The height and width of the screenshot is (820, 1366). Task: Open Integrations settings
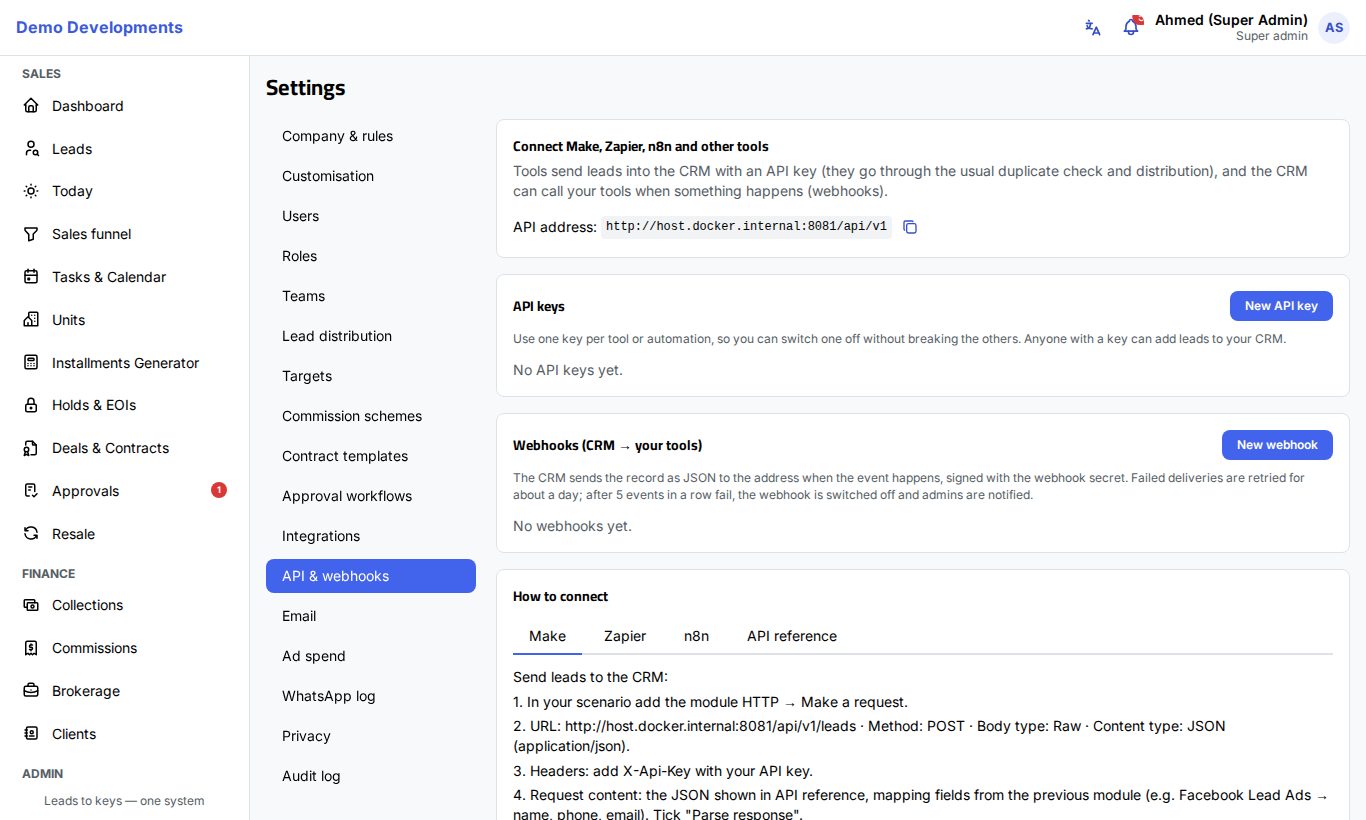pyautogui.click(x=371, y=536)
